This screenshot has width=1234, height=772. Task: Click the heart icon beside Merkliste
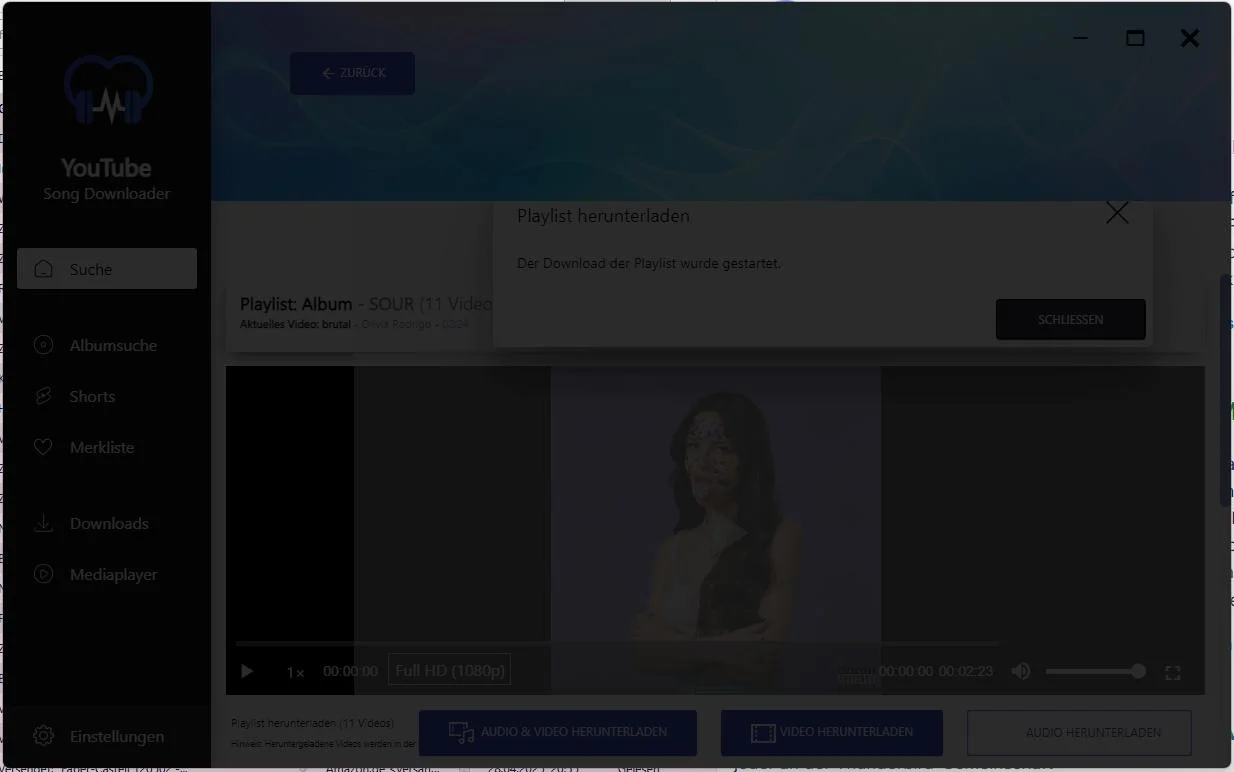[43, 447]
